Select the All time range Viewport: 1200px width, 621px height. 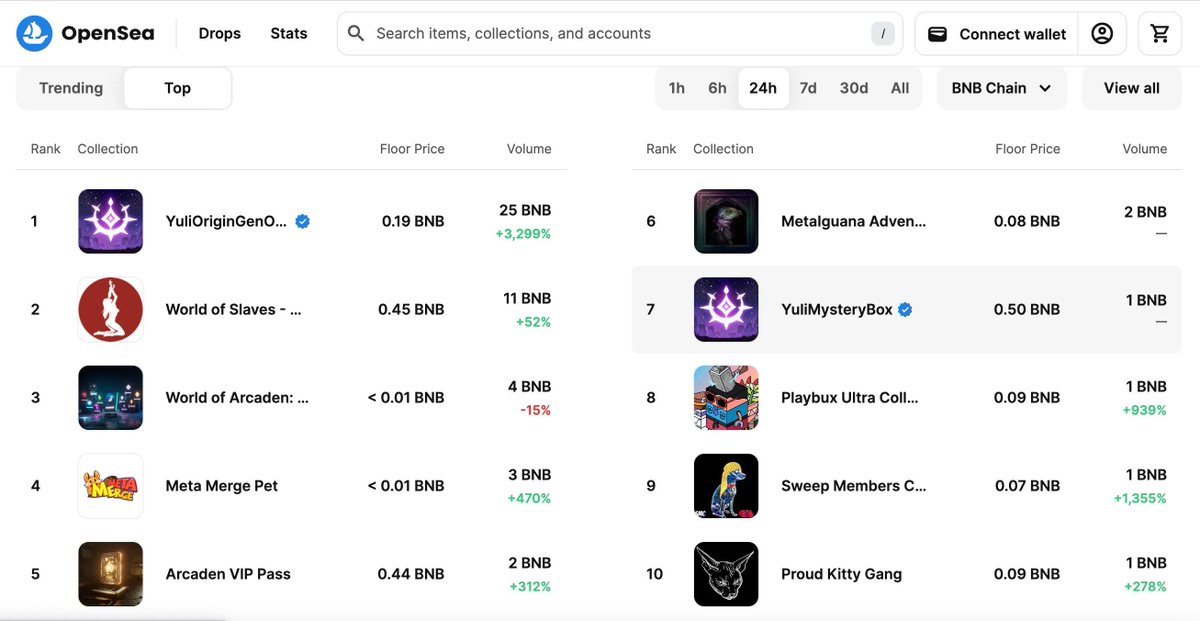click(x=900, y=88)
